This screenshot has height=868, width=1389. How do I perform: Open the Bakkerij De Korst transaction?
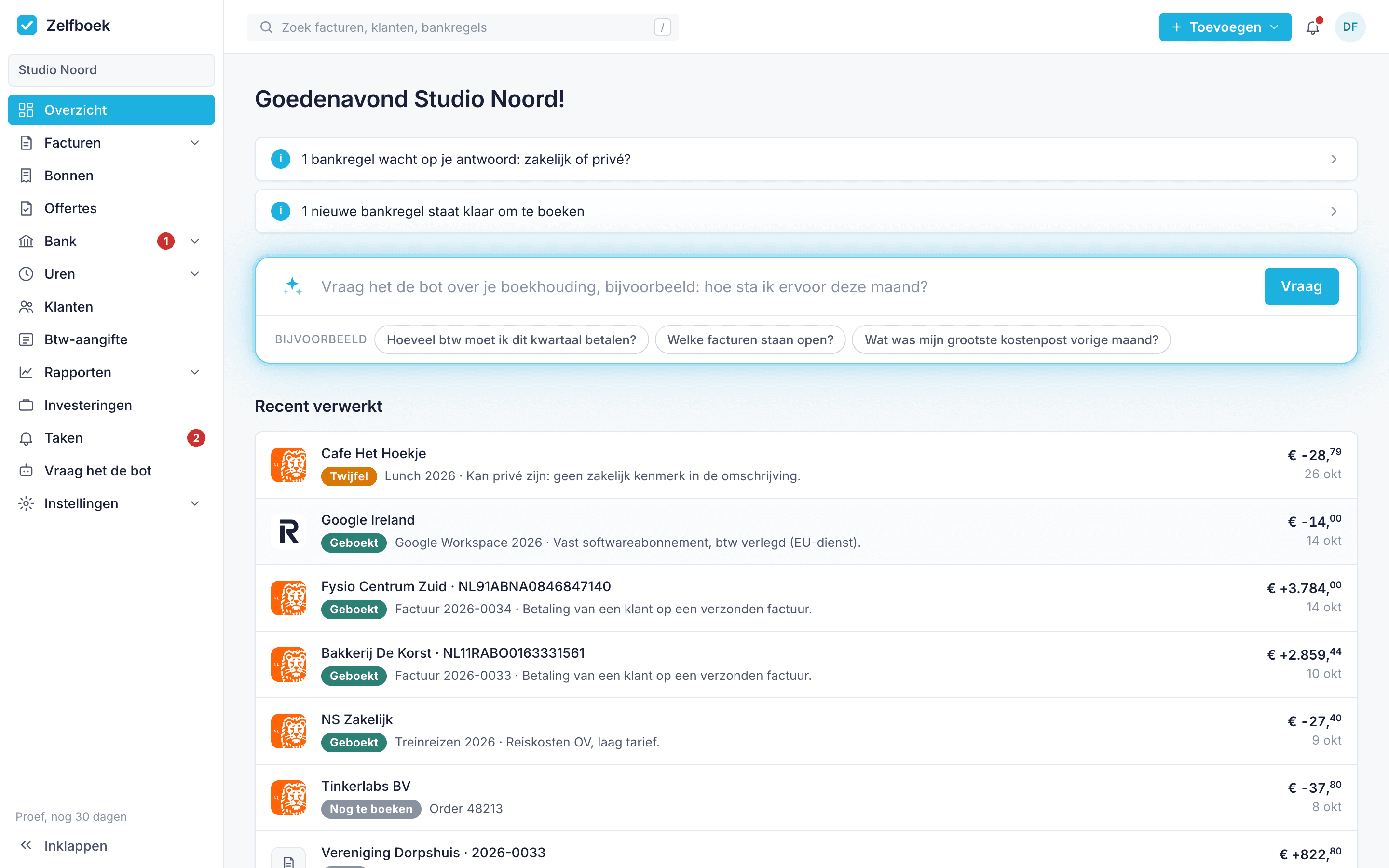pos(806,665)
